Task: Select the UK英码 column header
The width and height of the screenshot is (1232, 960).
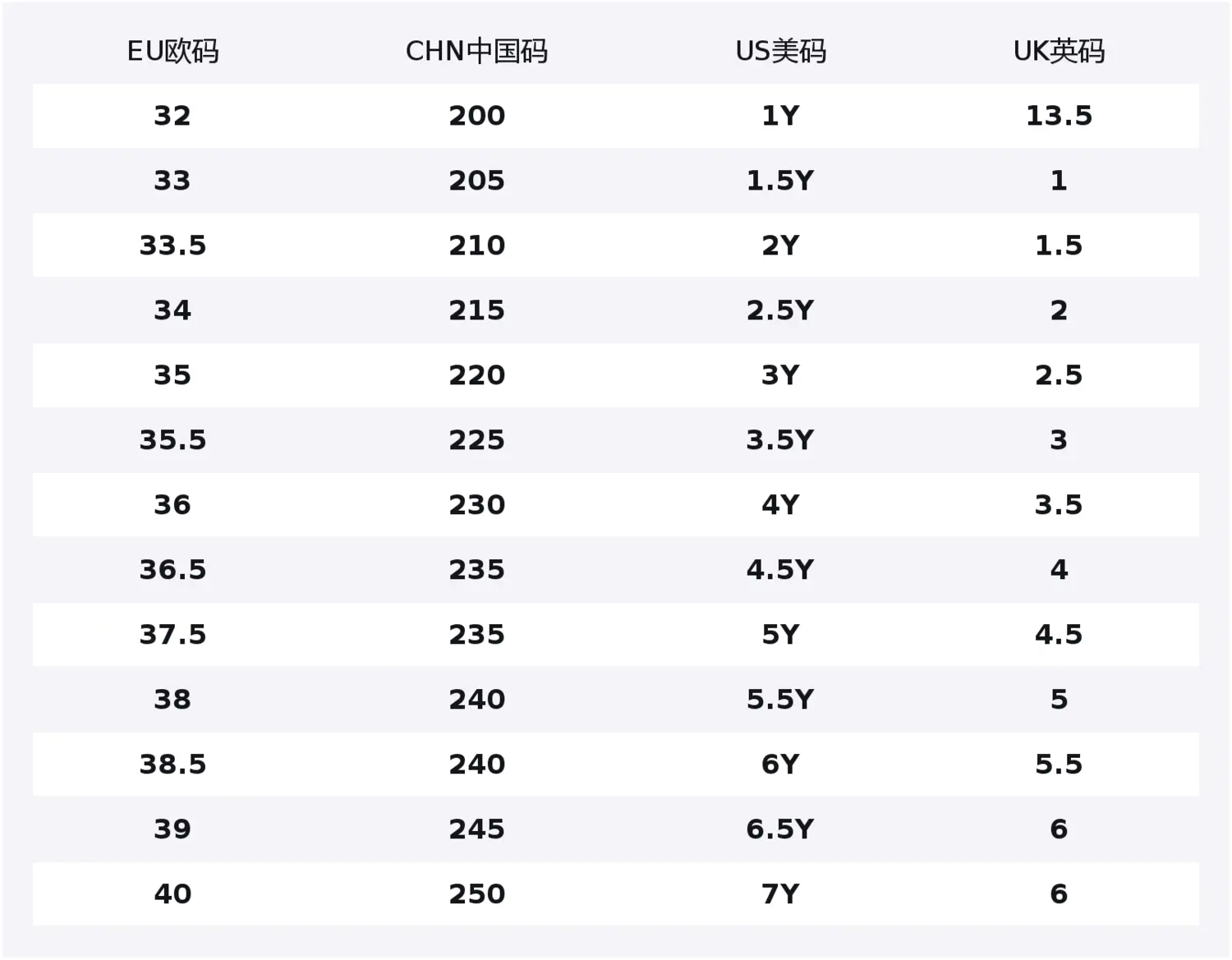Action: 1059,51
